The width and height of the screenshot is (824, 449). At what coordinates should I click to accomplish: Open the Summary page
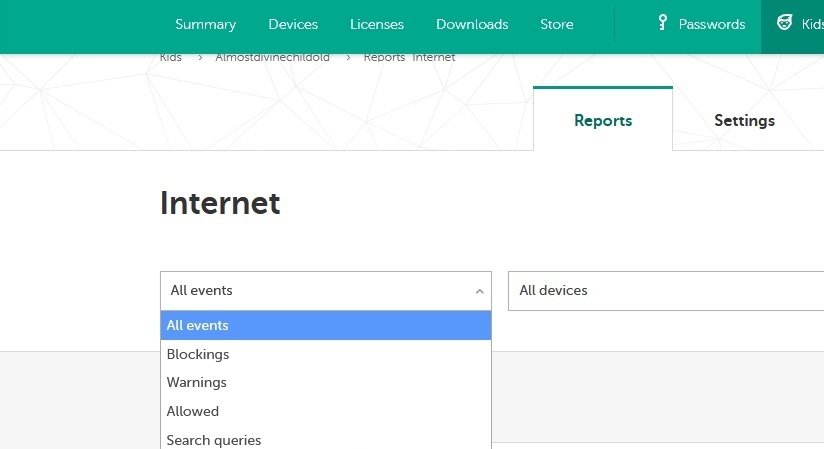205,24
